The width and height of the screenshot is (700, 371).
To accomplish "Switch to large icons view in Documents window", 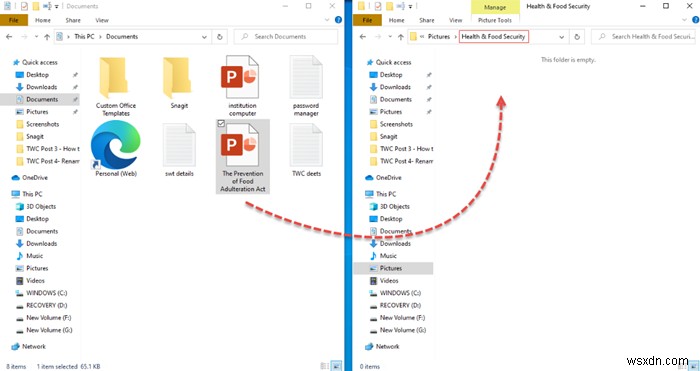I will coord(337,366).
